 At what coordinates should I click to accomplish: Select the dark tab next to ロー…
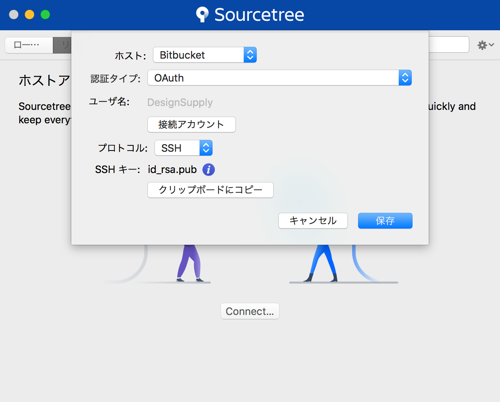[62, 45]
